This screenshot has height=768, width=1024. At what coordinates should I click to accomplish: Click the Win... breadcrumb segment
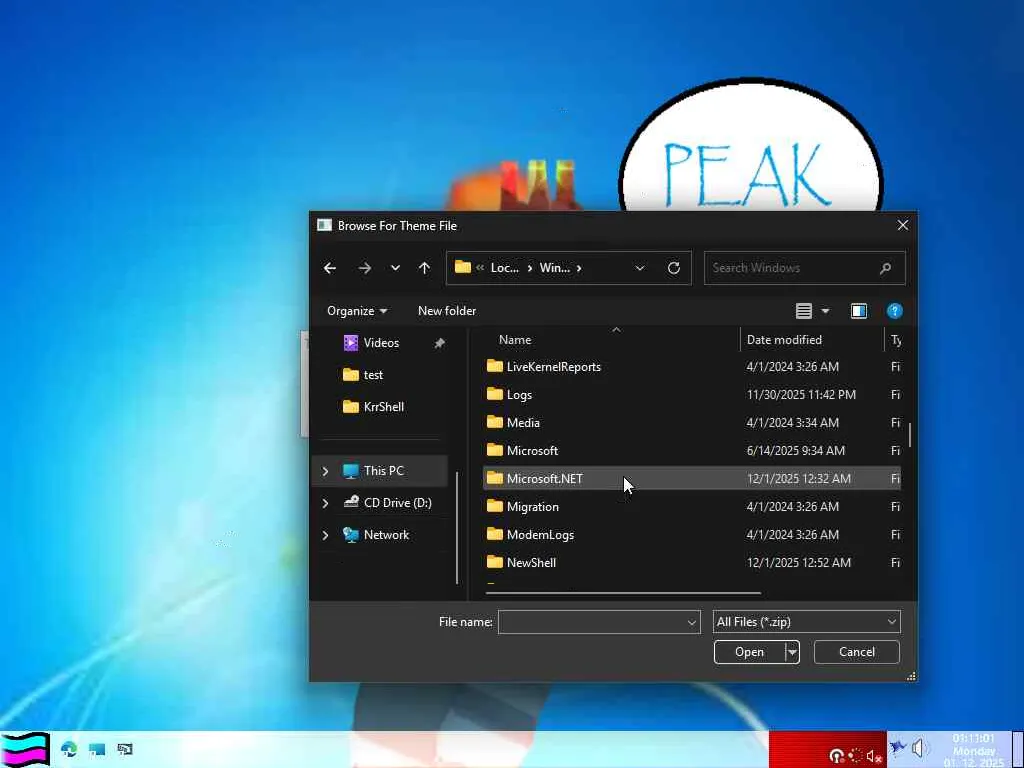tap(554, 268)
